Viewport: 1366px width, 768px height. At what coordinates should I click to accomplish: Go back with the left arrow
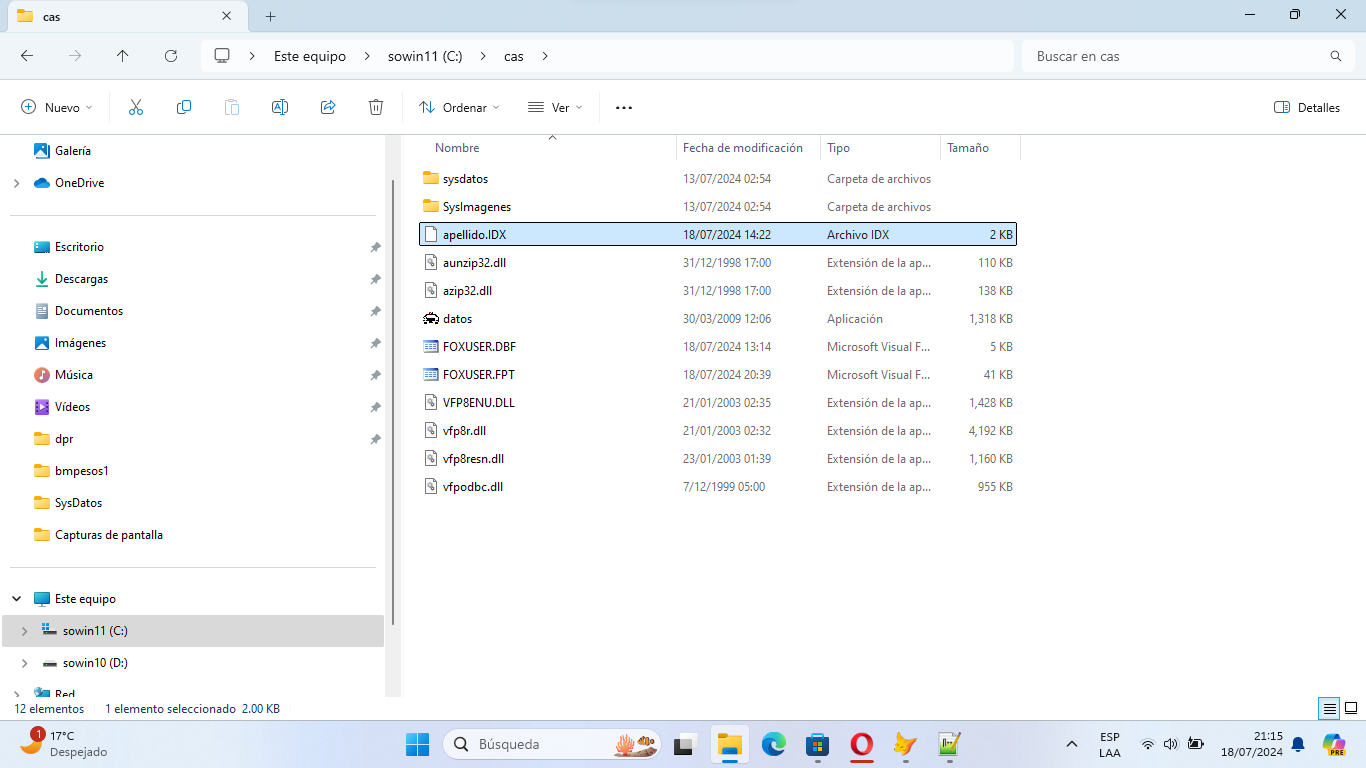tap(27, 56)
